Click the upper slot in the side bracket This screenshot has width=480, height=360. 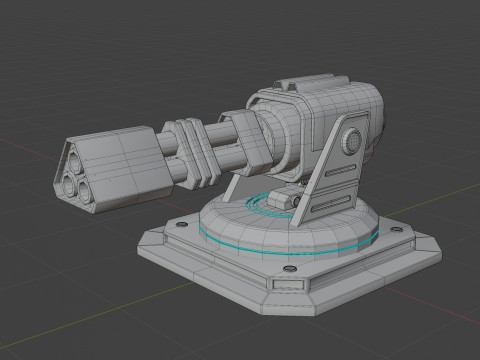tap(341, 170)
